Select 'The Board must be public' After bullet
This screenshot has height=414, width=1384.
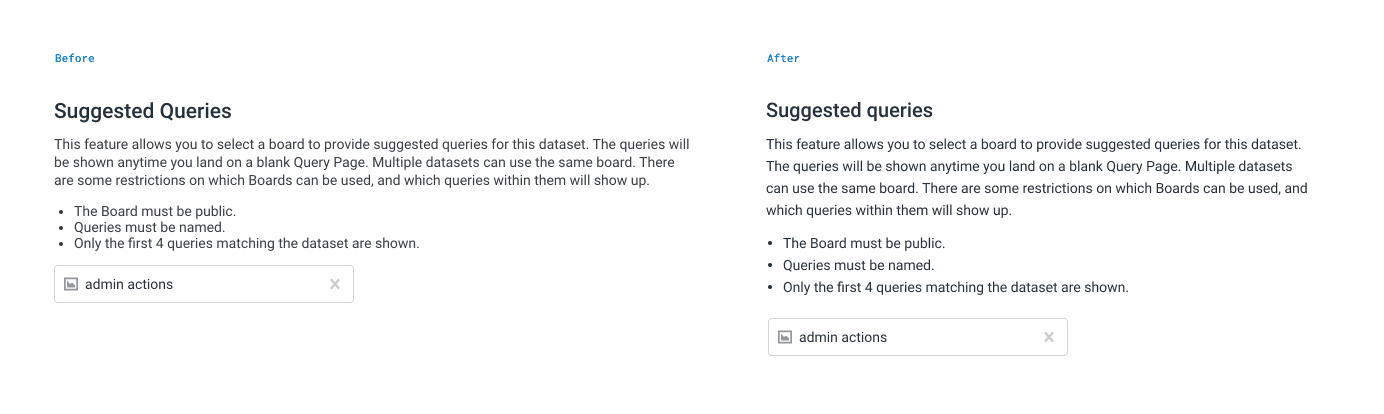pos(863,243)
